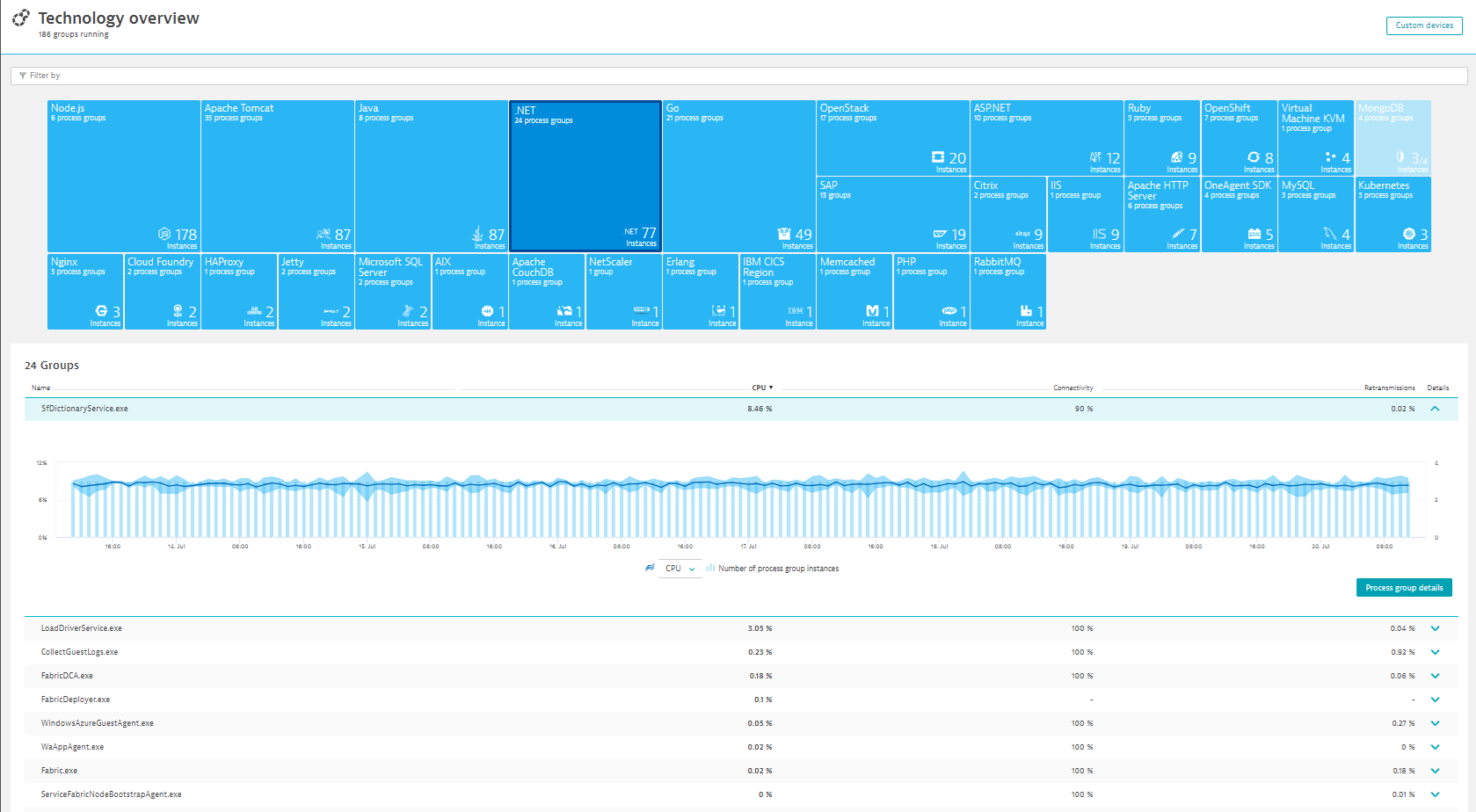The image size is (1476, 812).
Task: Select the NetScaler technology tile
Action: (623, 292)
